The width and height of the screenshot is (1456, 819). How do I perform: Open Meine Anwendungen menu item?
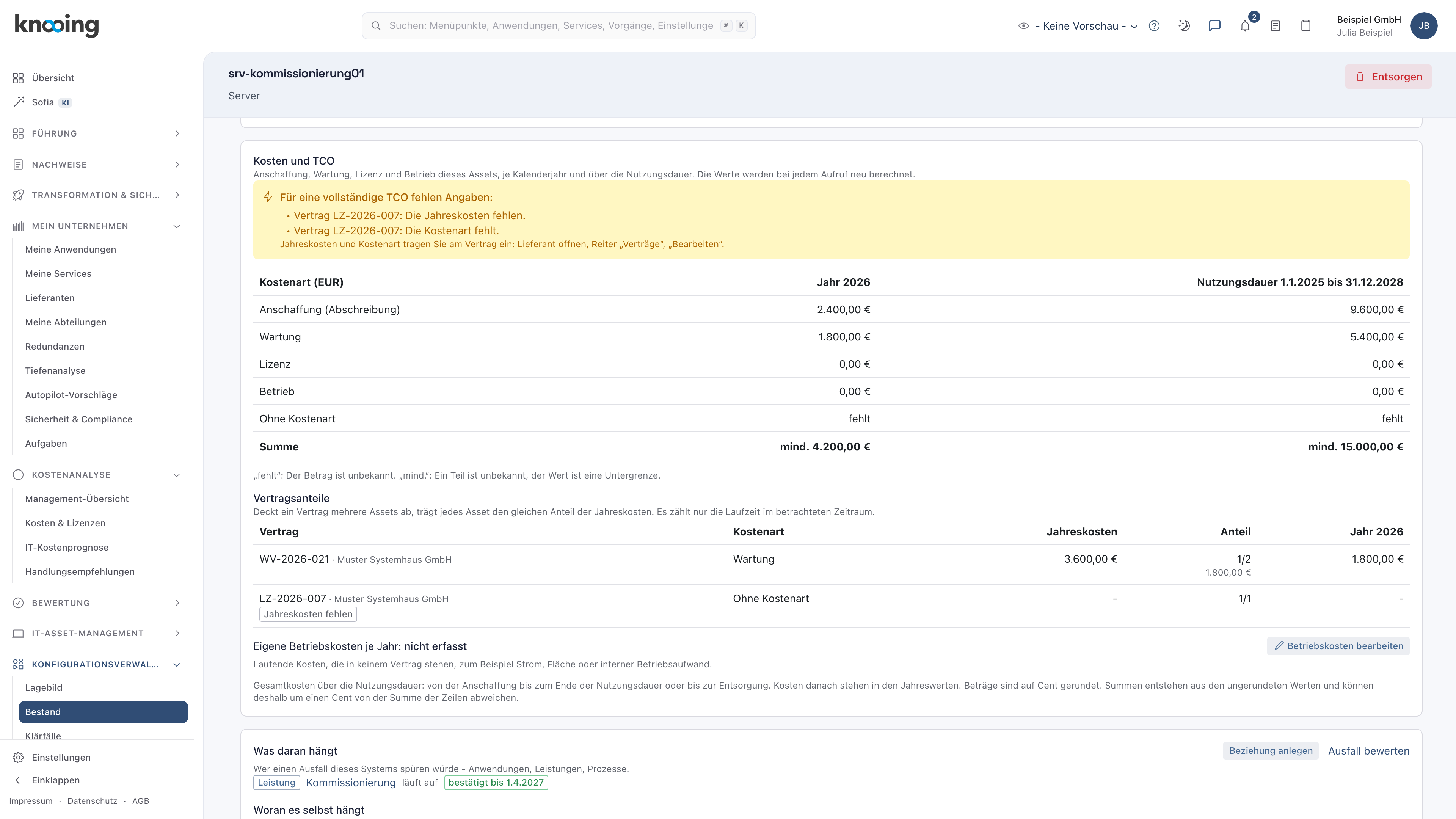[71, 249]
